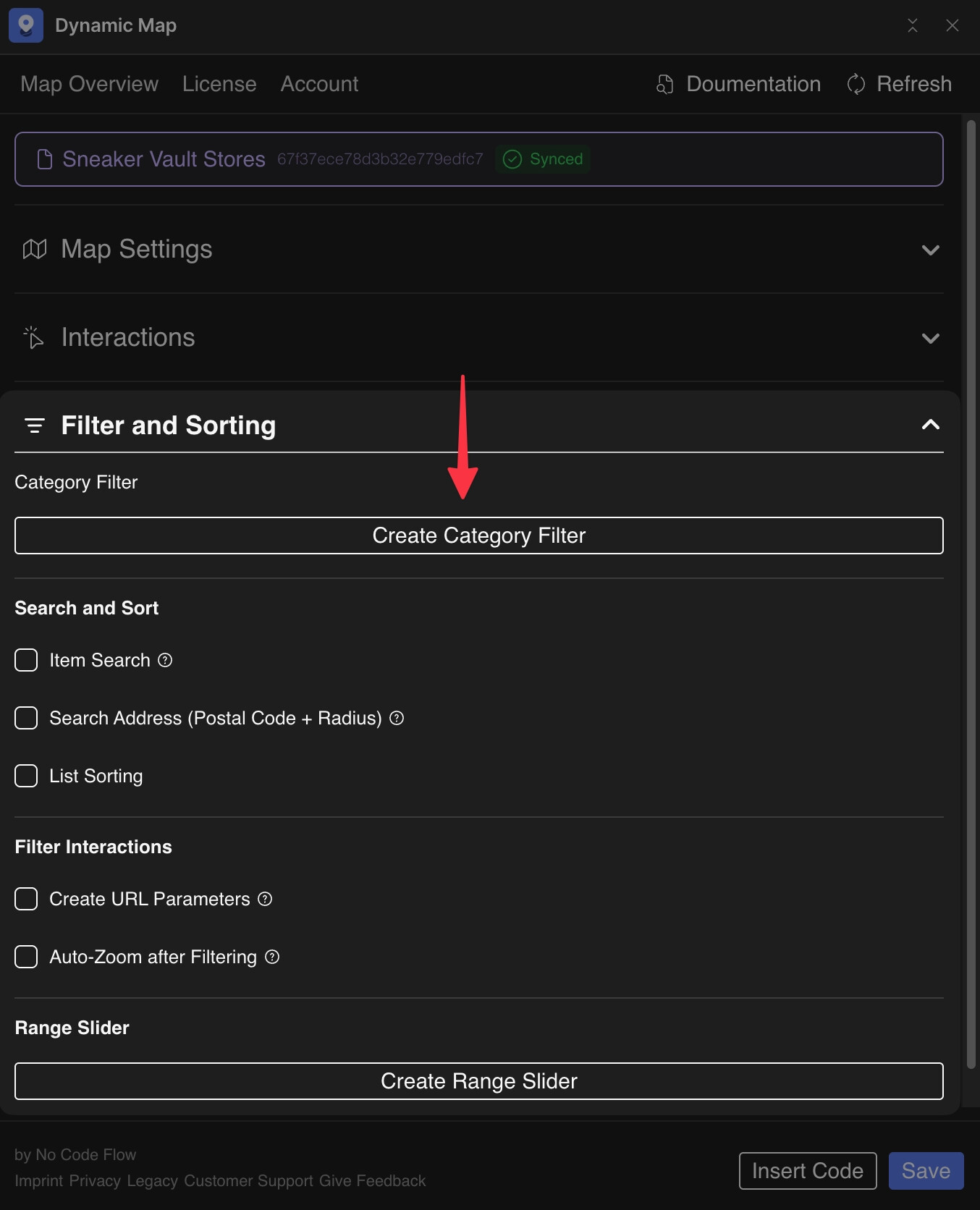Image resolution: width=980 pixels, height=1210 pixels.
Task: Click the Refresh circular arrows icon
Action: (856, 85)
